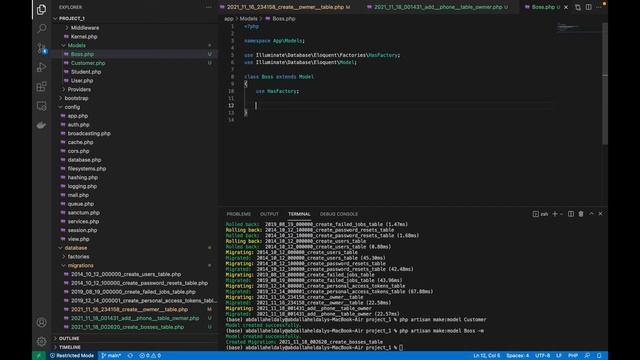This screenshot has height=360, width=640.
Task: Open 2021_11_18_002620_create_bosses_table.php migration
Action: [127, 327]
